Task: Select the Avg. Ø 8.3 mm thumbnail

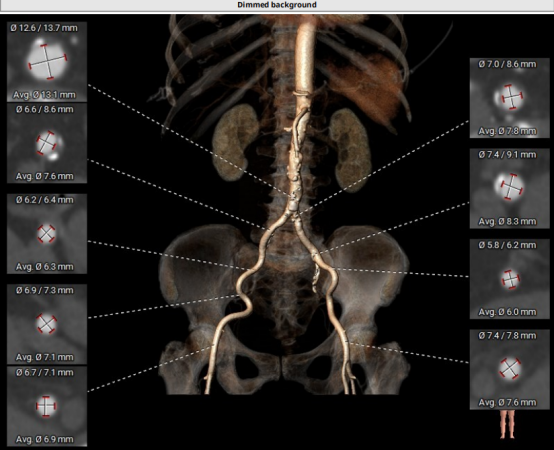Action: point(509,188)
